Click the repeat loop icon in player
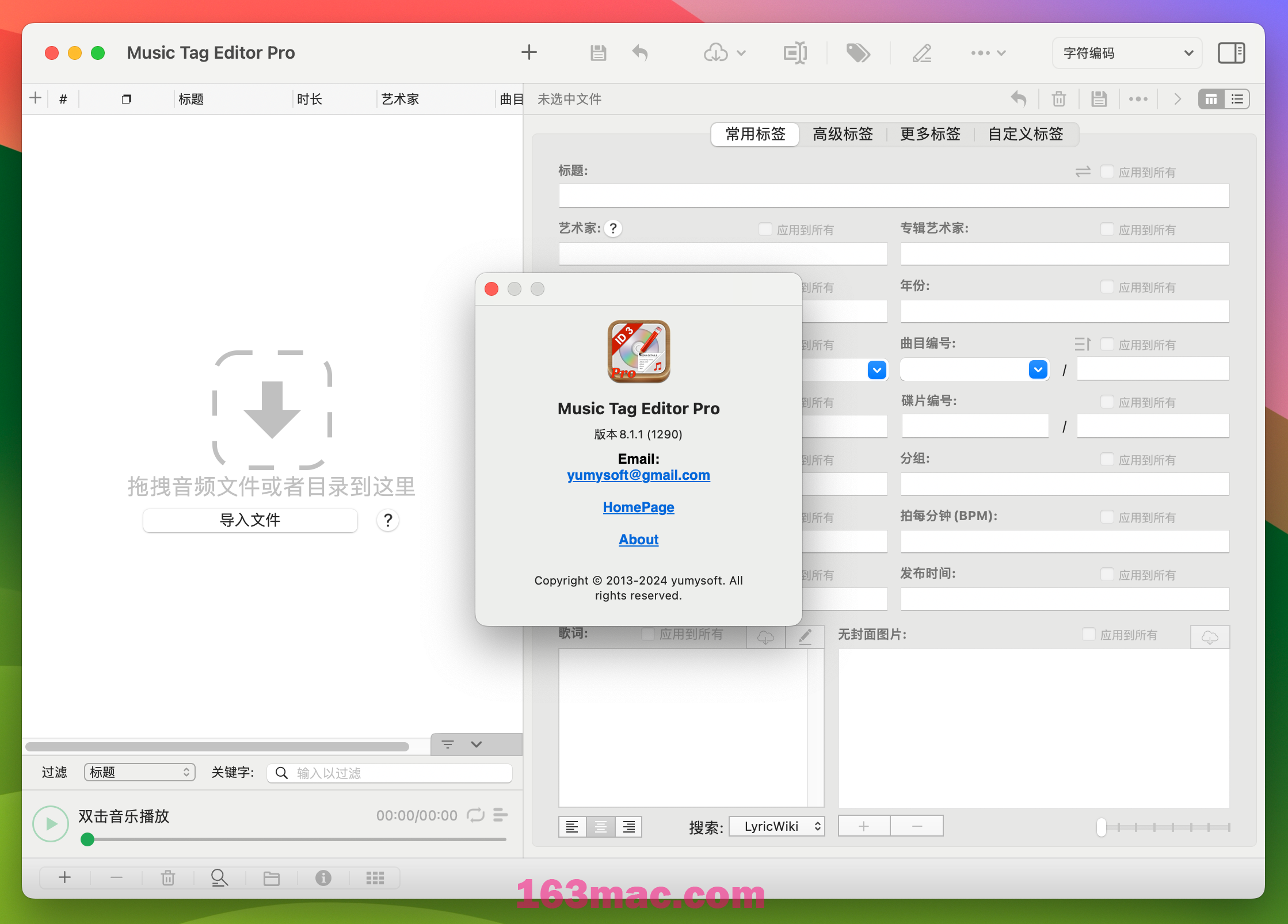This screenshot has height=924, width=1288. point(475,815)
